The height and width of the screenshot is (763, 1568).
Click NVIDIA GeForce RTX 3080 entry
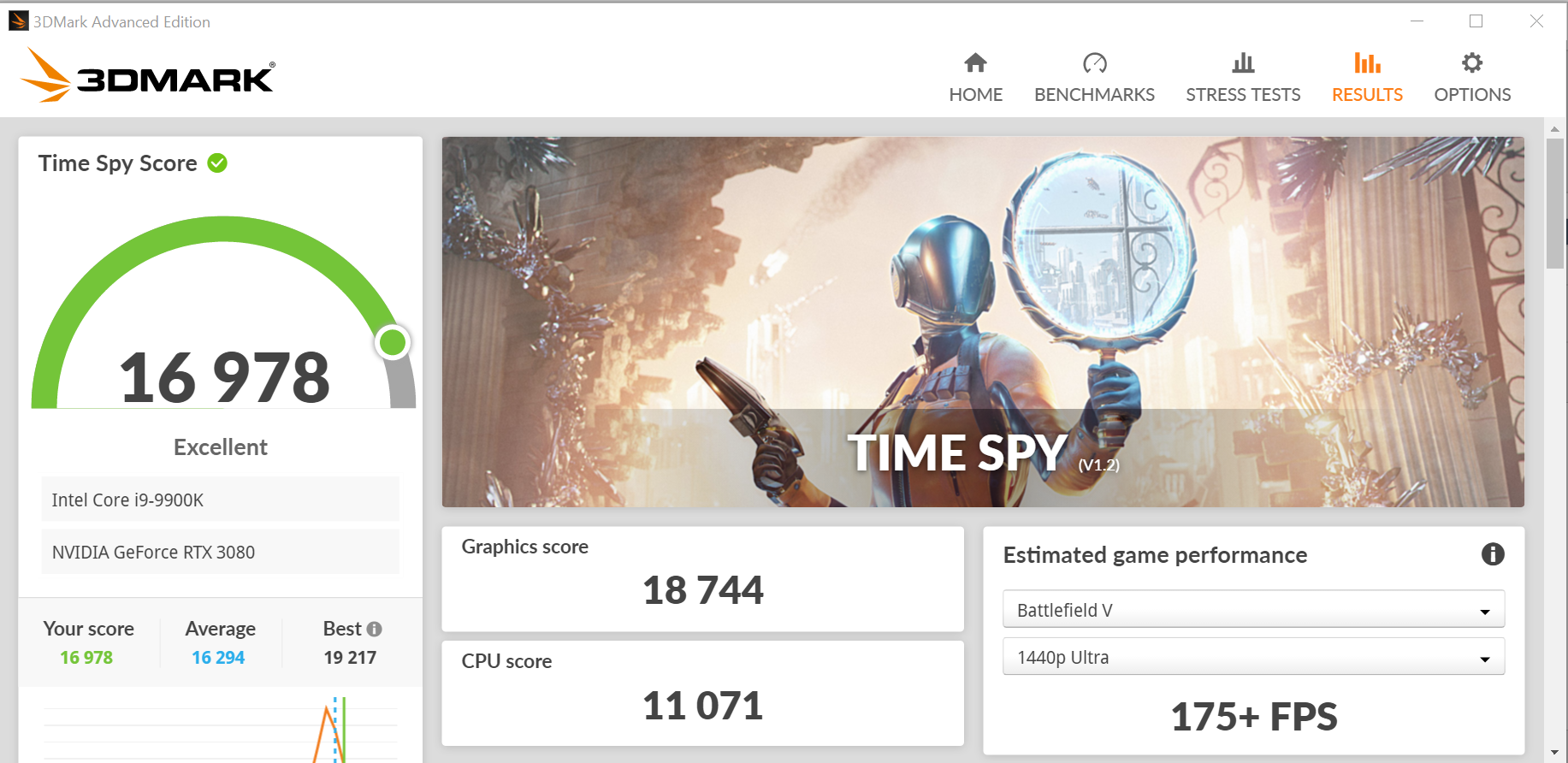(x=220, y=552)
